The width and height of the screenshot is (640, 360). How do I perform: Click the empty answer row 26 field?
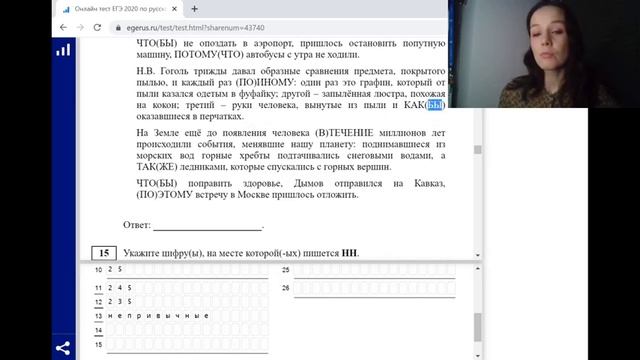click(374, 288)
